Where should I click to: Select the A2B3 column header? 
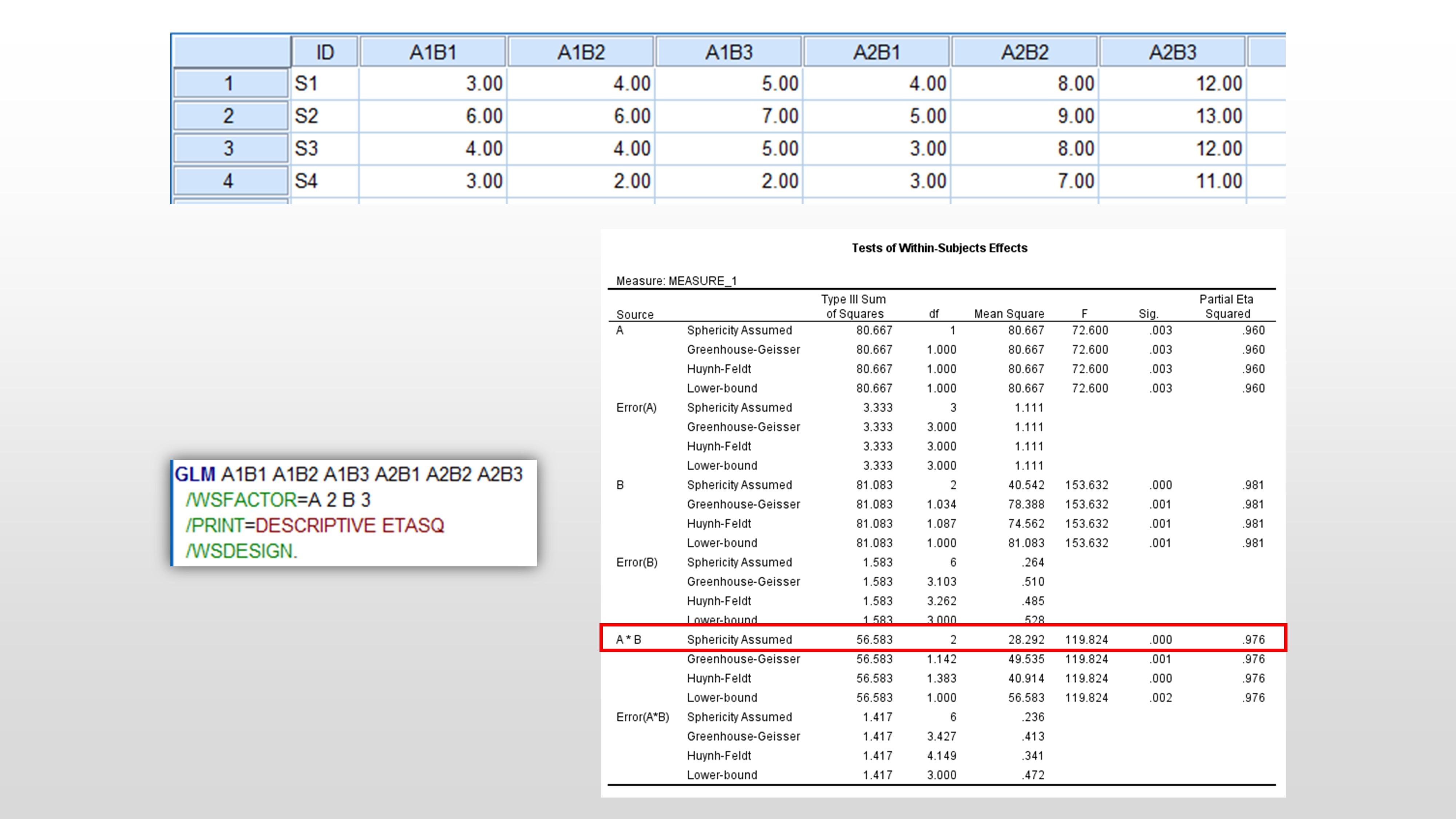click(x=1172, y=52)
